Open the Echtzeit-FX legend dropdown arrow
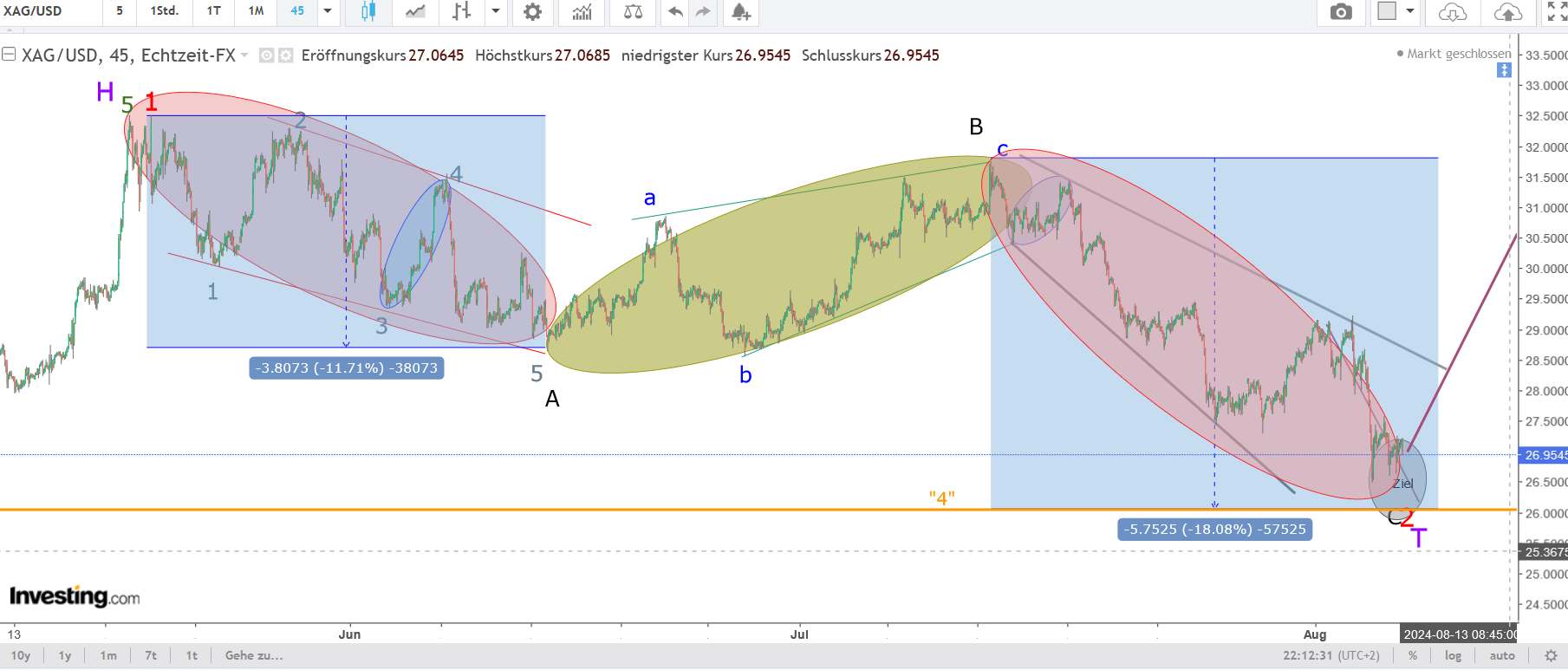This screenshot has width=1568, height=670. tap(244, 55)
